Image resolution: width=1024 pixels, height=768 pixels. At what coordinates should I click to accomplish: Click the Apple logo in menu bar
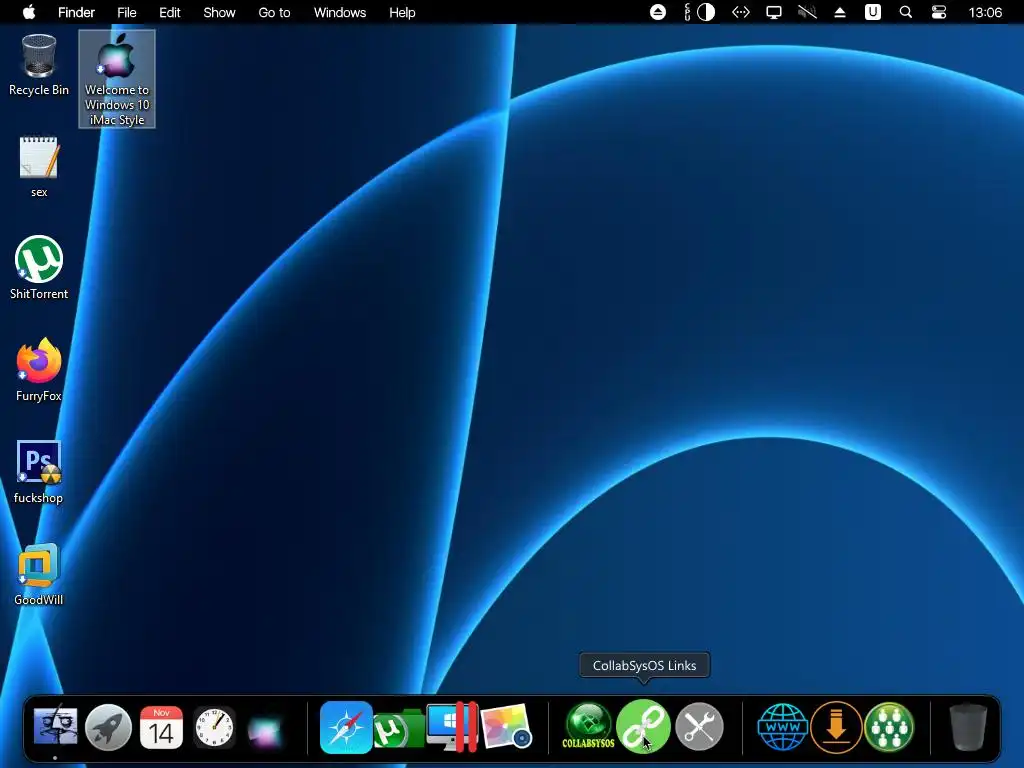point(29,12)
